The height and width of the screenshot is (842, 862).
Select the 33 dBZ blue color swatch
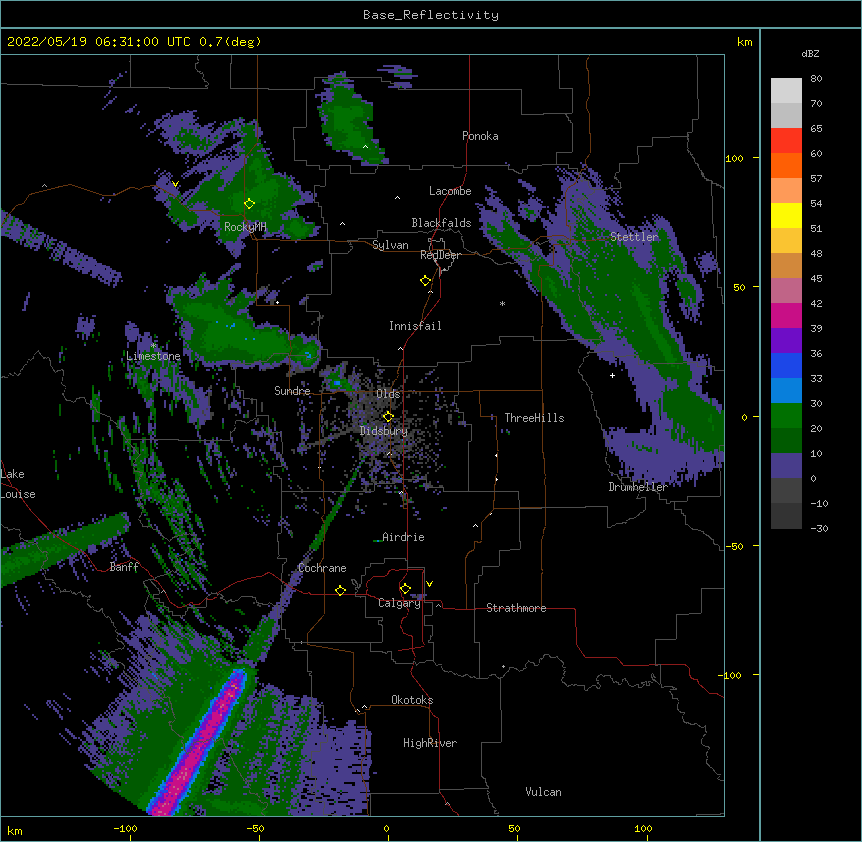click(786, 365)
